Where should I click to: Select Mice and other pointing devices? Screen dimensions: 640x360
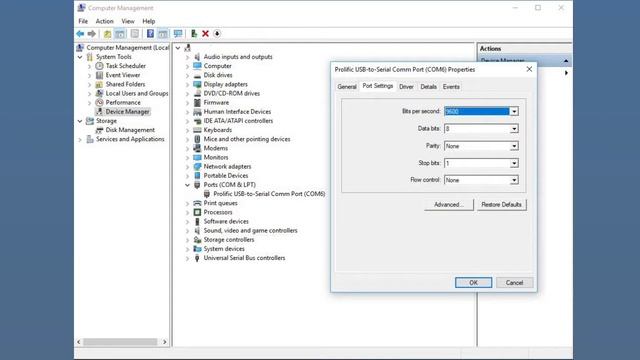coord(247,139)
